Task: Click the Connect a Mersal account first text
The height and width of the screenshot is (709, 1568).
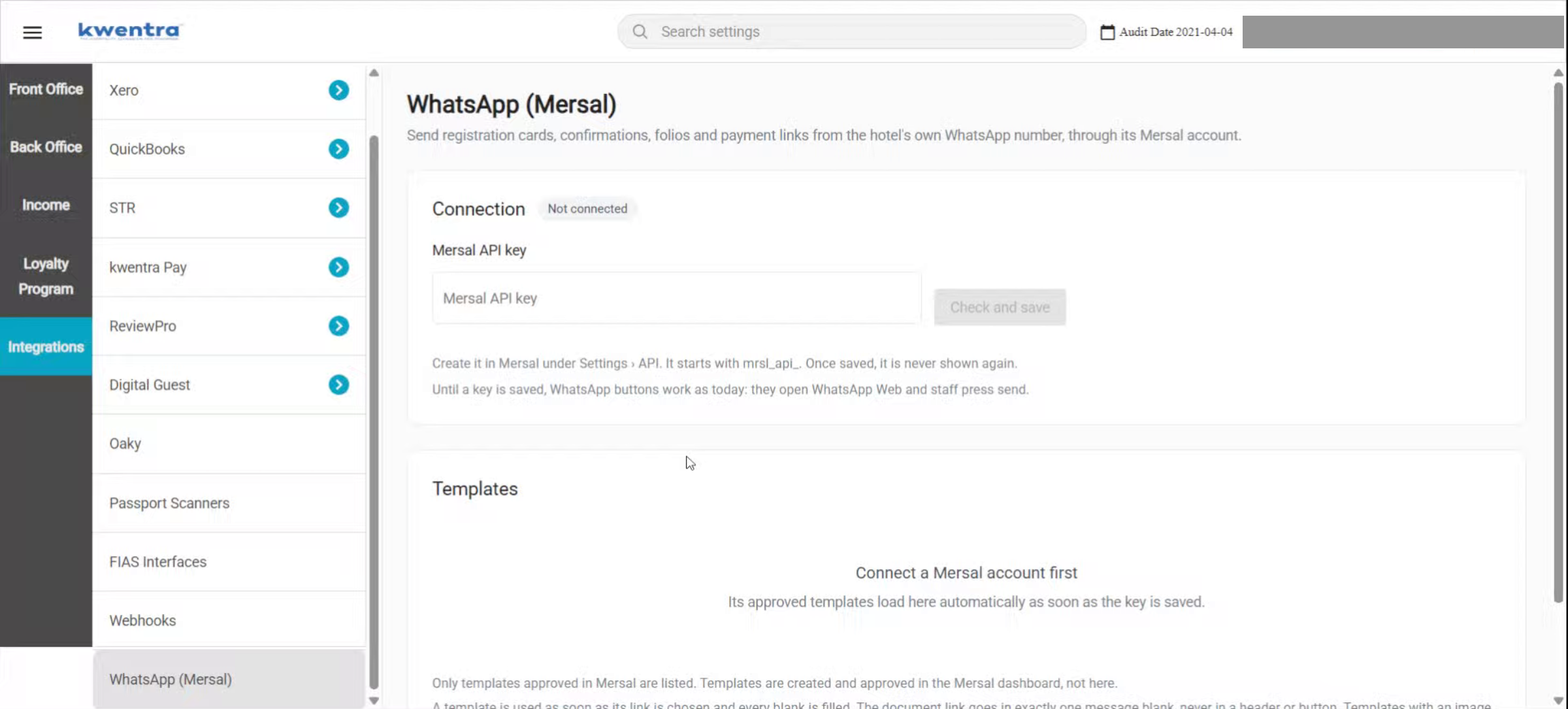Action: pyautogui.click(x=966, y=573)
